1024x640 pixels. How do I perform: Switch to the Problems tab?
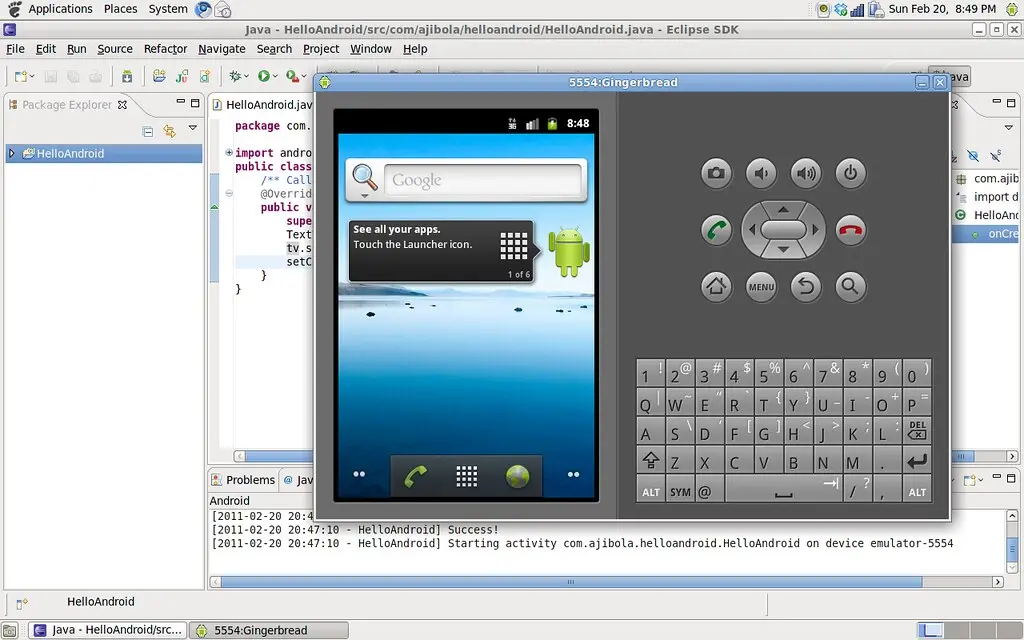tap(243, 480)
